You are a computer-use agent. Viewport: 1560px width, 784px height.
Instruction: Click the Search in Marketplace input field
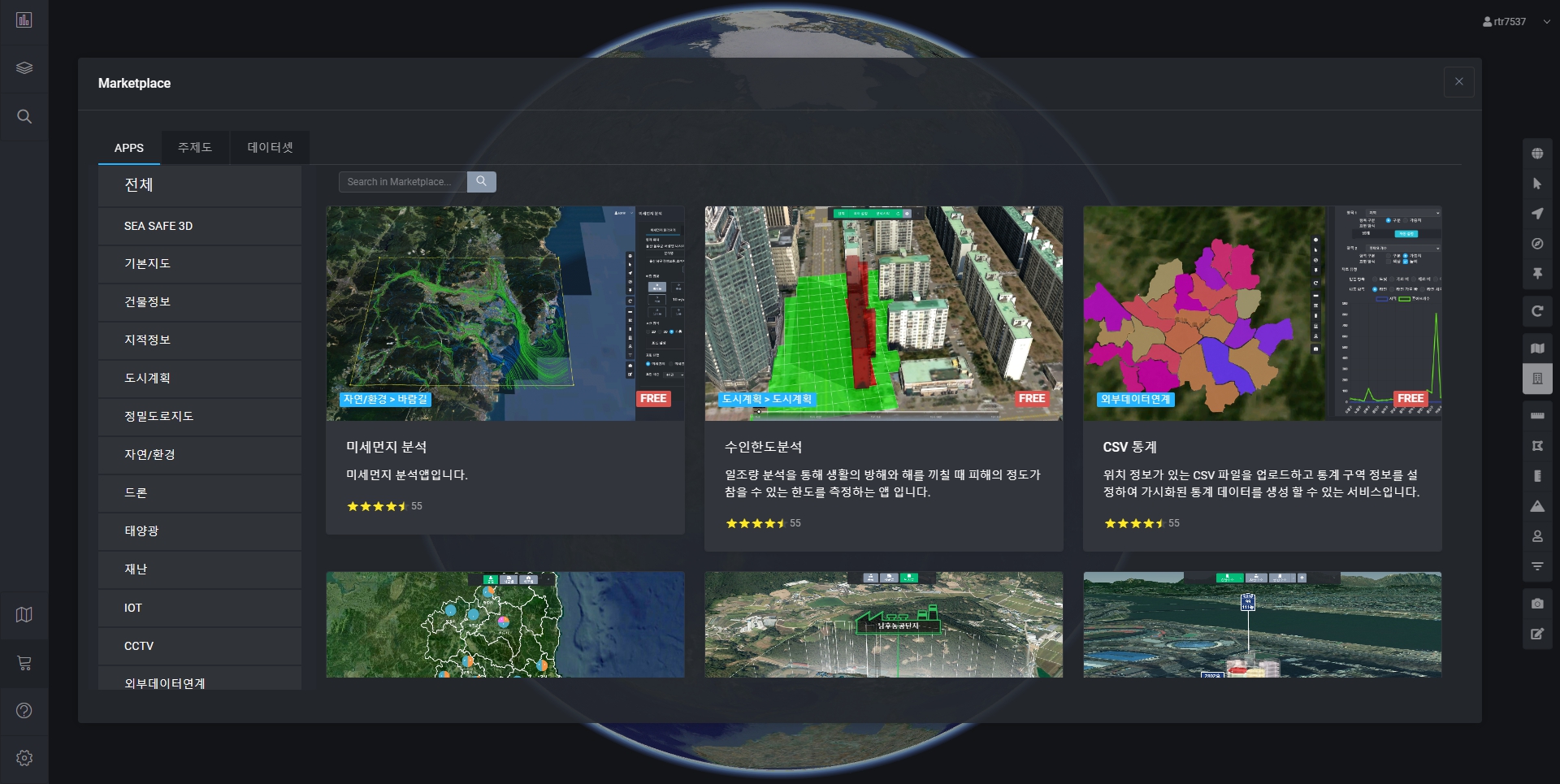[x=403, y=182]
